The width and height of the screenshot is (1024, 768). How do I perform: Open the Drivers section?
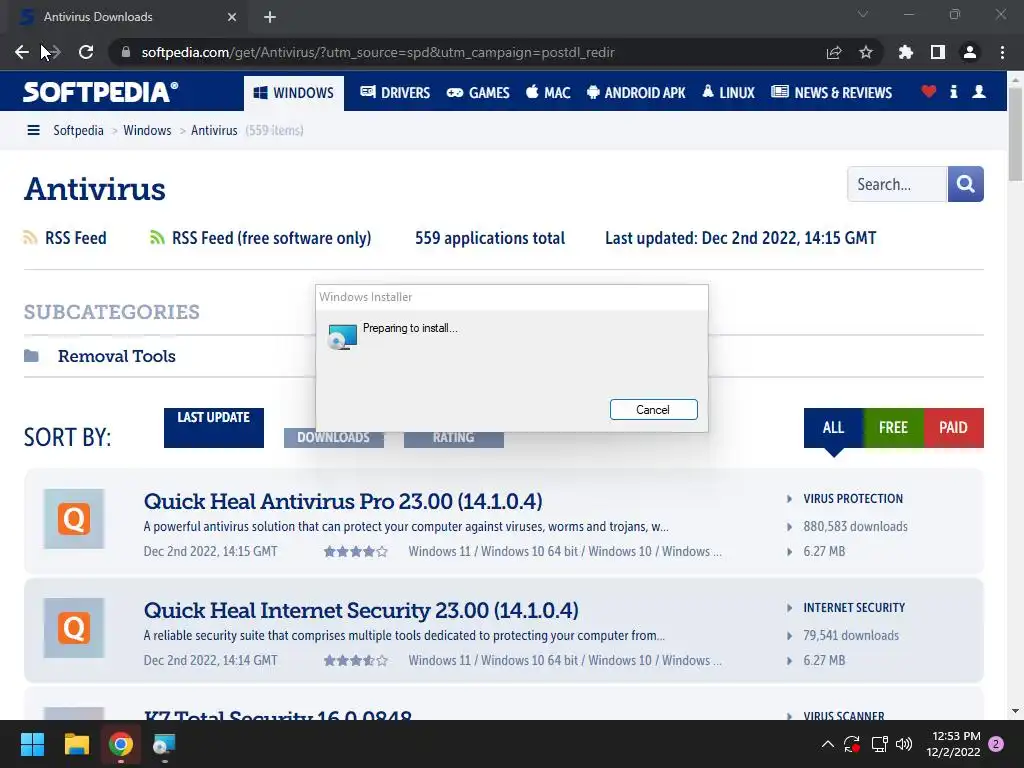(x=395, y=93)
